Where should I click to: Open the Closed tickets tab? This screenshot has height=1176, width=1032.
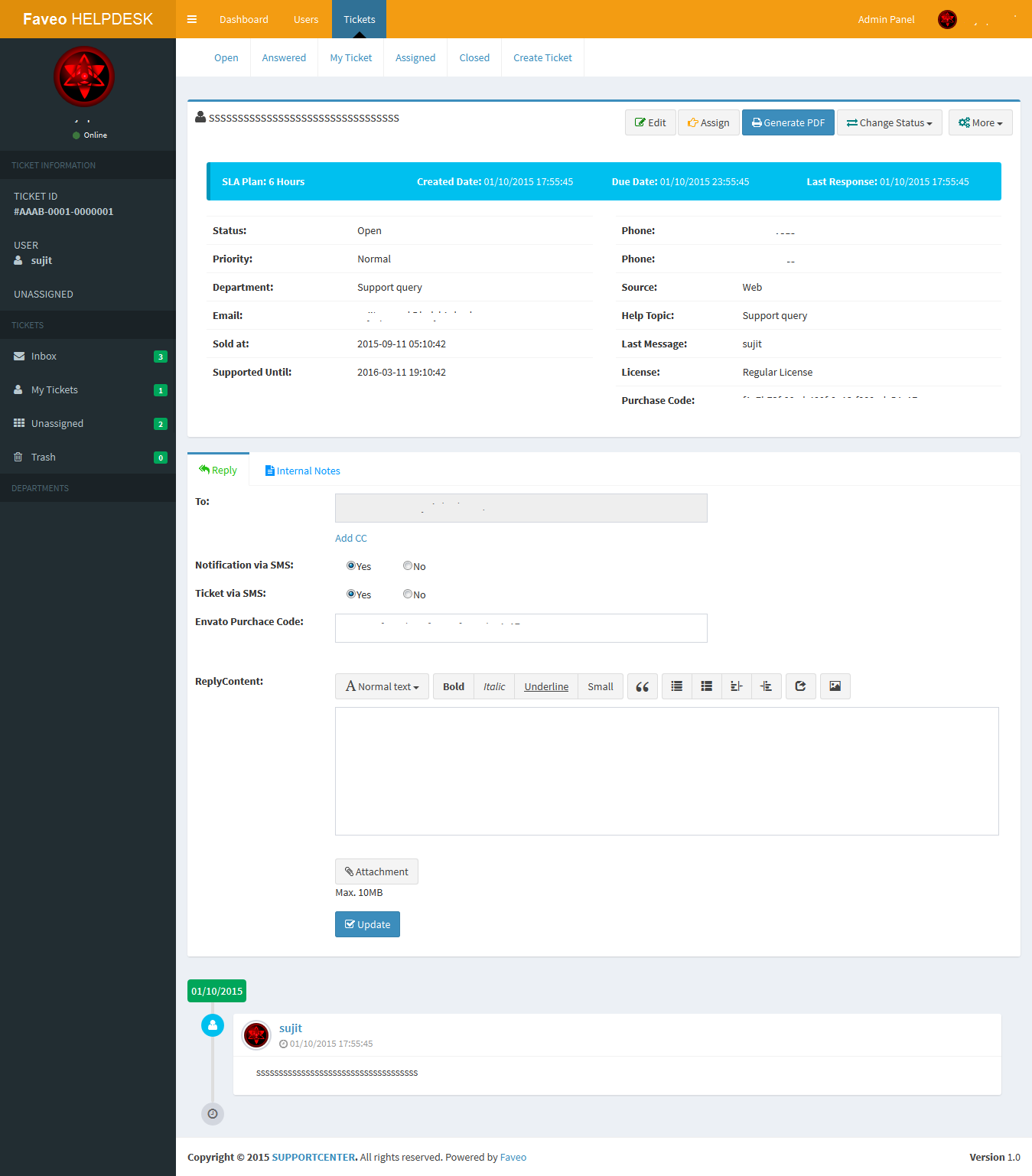tap(474, 57)
